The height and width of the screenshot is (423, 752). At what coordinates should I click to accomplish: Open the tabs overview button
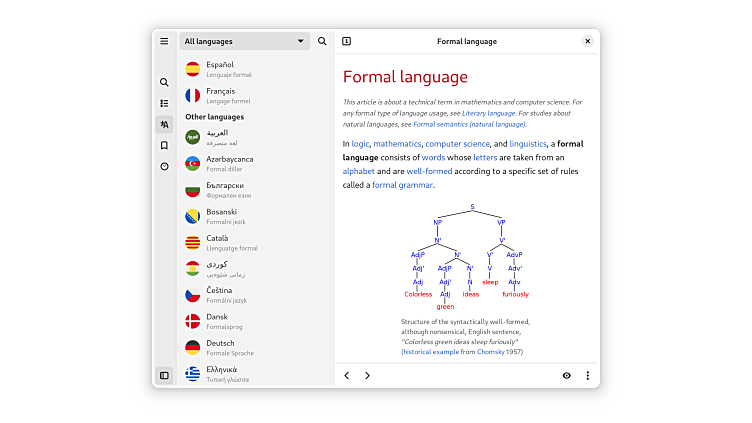[x=346, y=41]
